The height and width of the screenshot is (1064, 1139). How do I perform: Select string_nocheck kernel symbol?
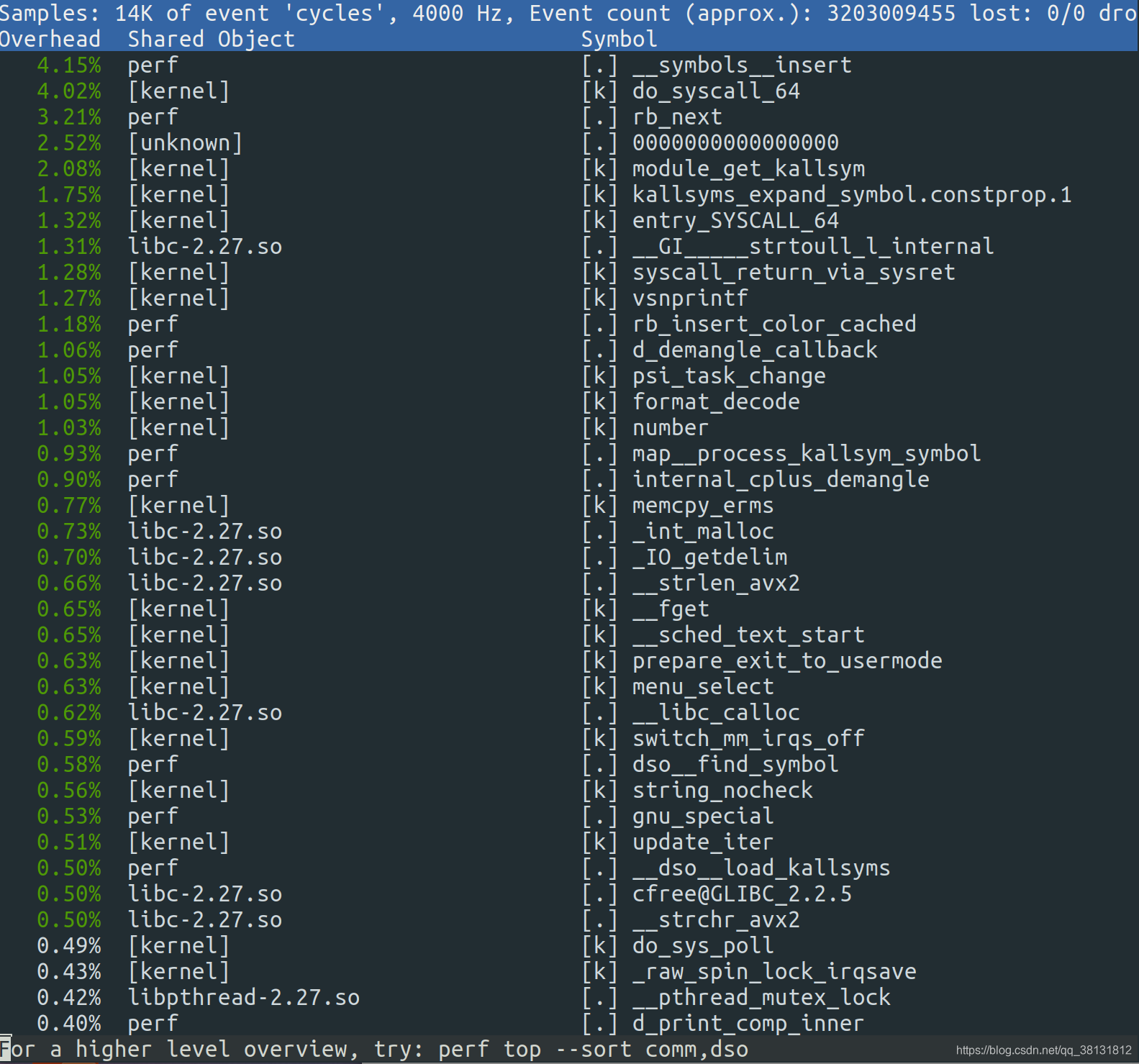click(722, 790)
